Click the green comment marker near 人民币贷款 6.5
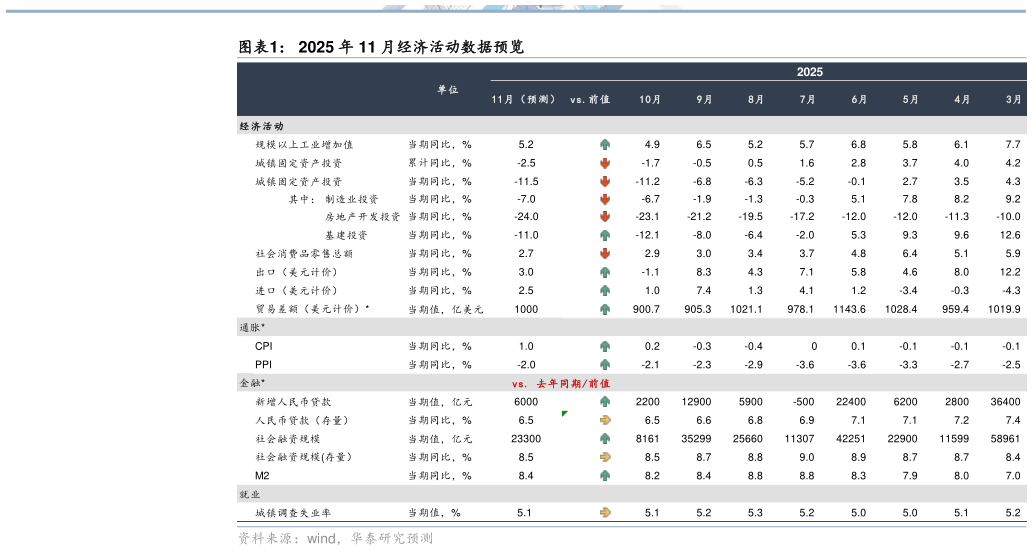 coord(565,413)
